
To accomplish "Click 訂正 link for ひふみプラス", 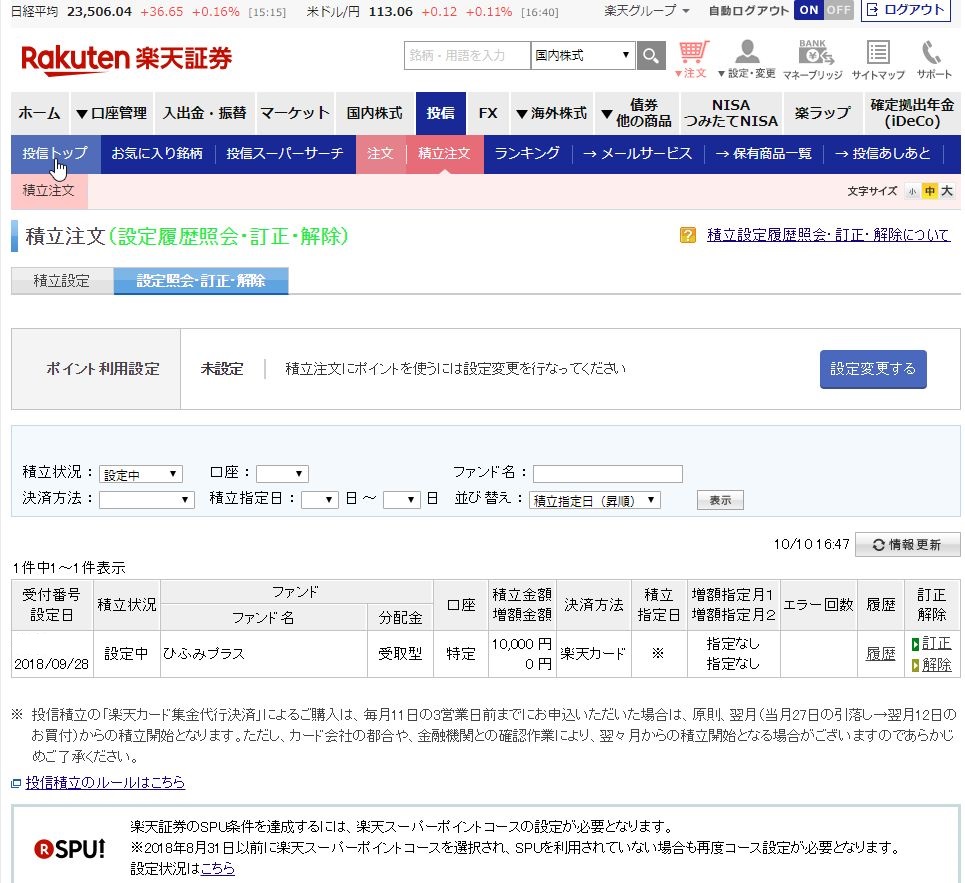I will coord(936,644).
